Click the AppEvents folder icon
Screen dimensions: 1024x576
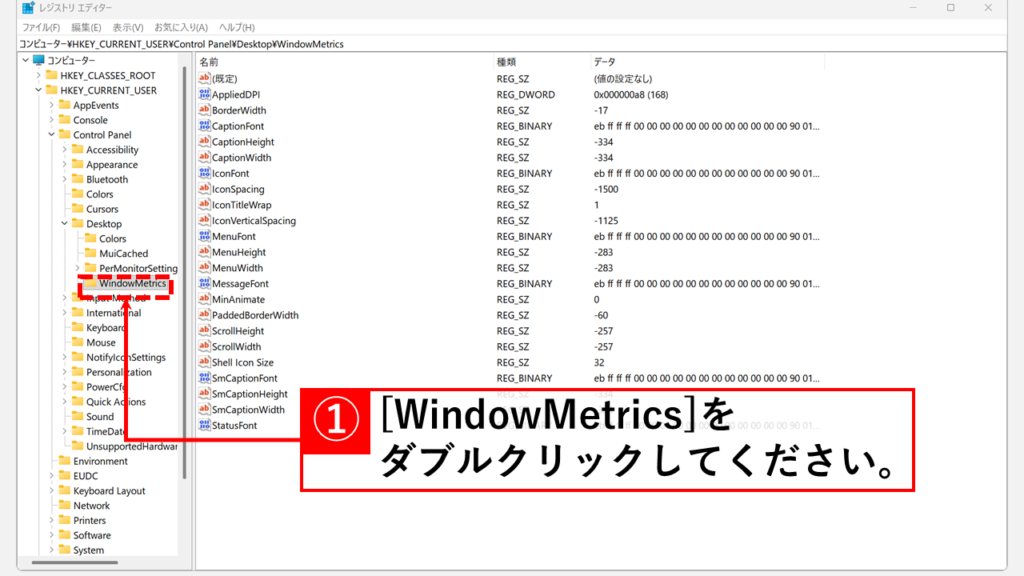65,104
